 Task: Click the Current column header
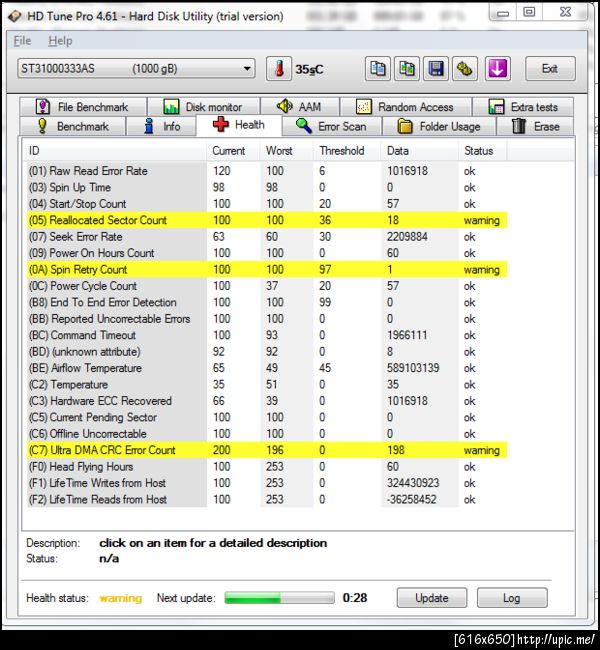click(x=233, y=150)
